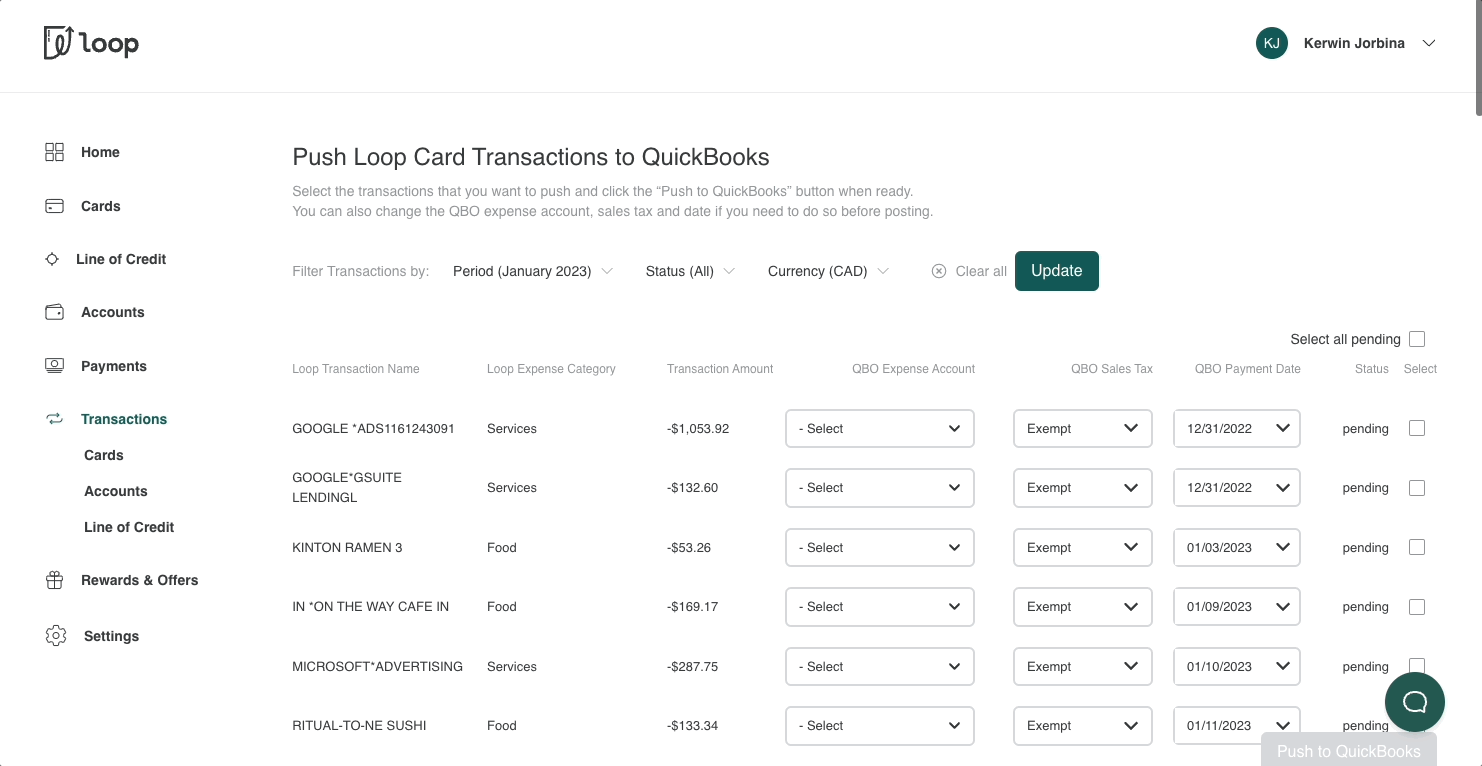Click the page vertical scrollbar
This screenshot has width=1482, height=766.
pos(1478,57)
